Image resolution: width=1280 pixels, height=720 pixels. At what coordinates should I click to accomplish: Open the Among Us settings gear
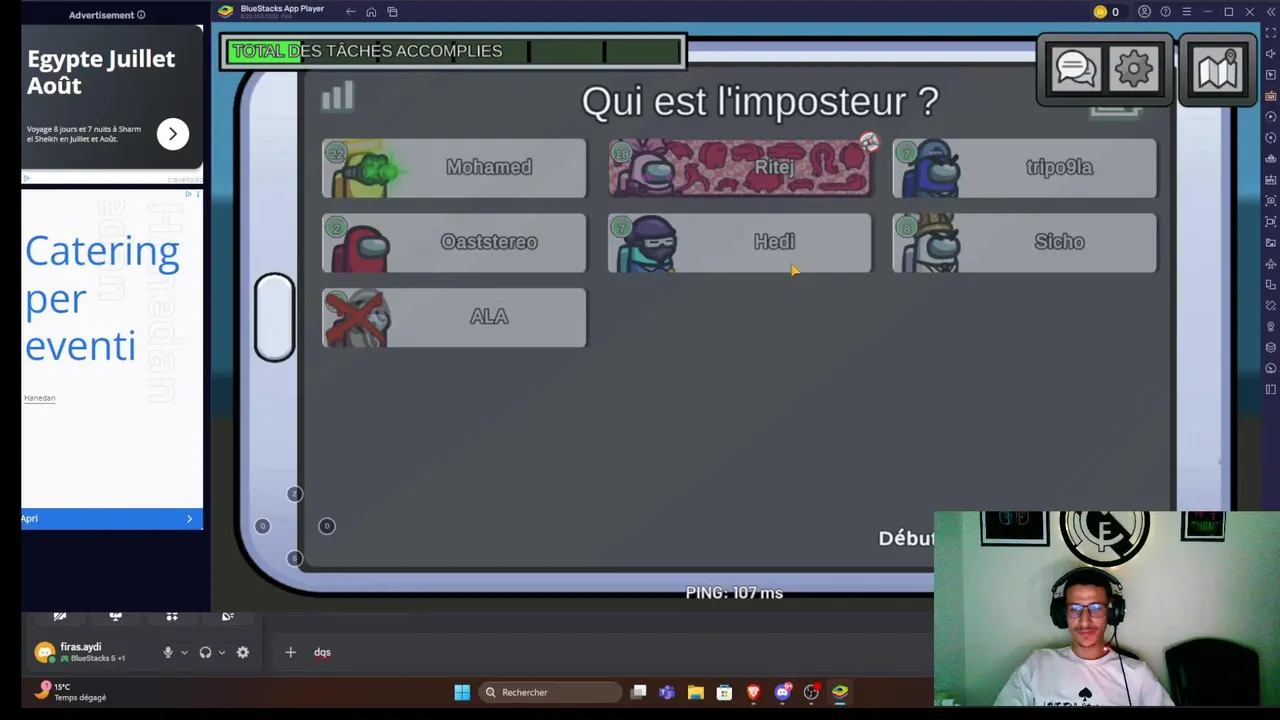click(1133, 69)
